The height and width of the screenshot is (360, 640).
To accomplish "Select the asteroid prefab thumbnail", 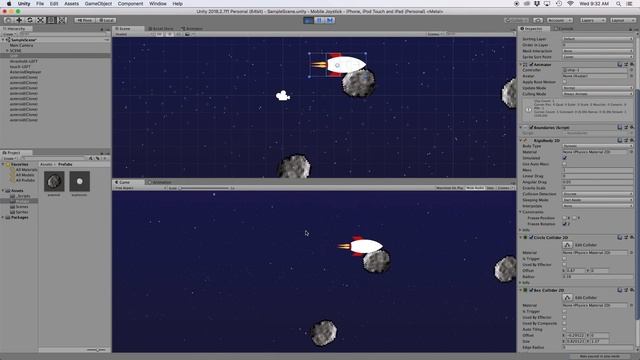I will [54, 181].
